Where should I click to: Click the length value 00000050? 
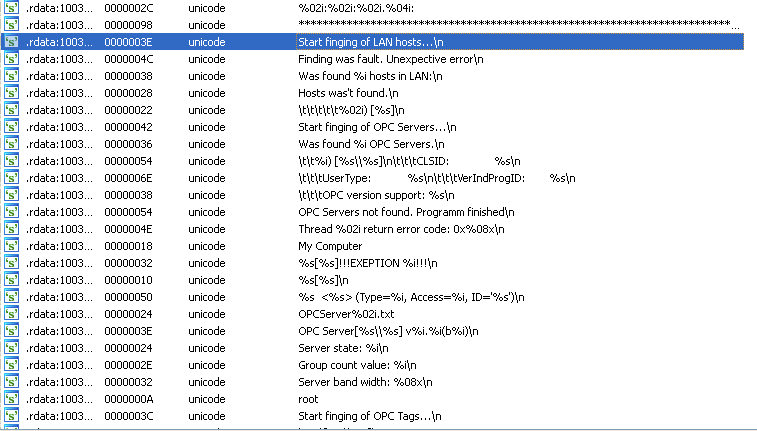click(x=128, y=297)
